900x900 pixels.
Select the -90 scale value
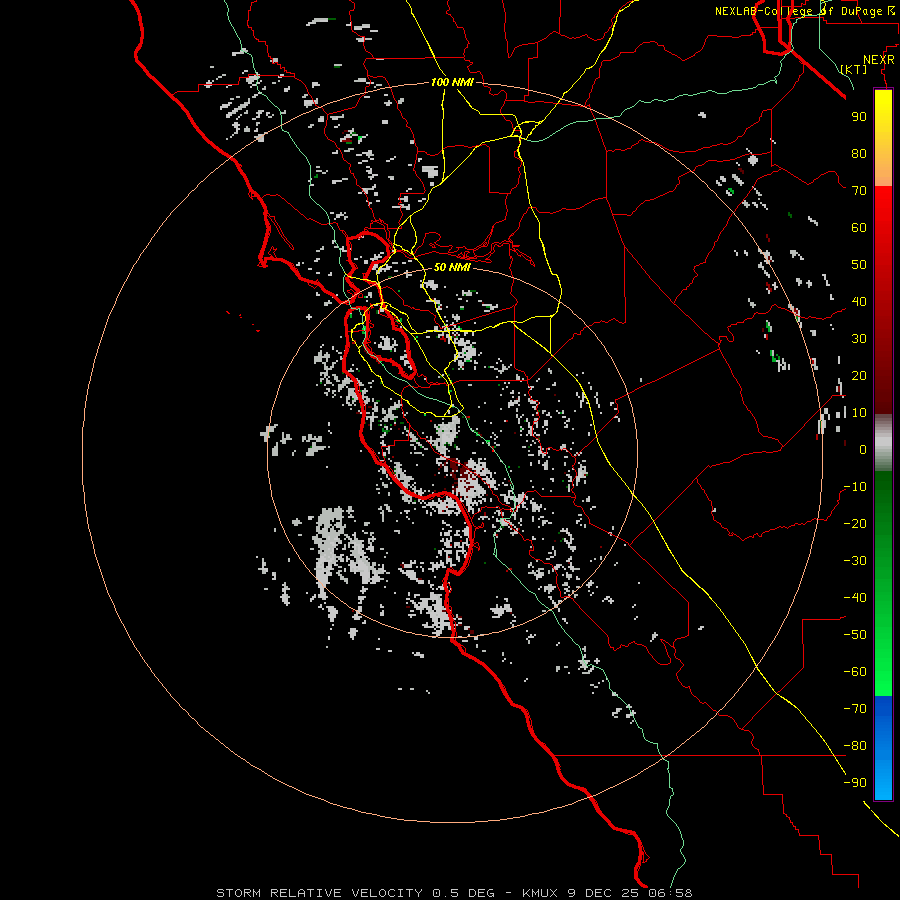point(855,783)
